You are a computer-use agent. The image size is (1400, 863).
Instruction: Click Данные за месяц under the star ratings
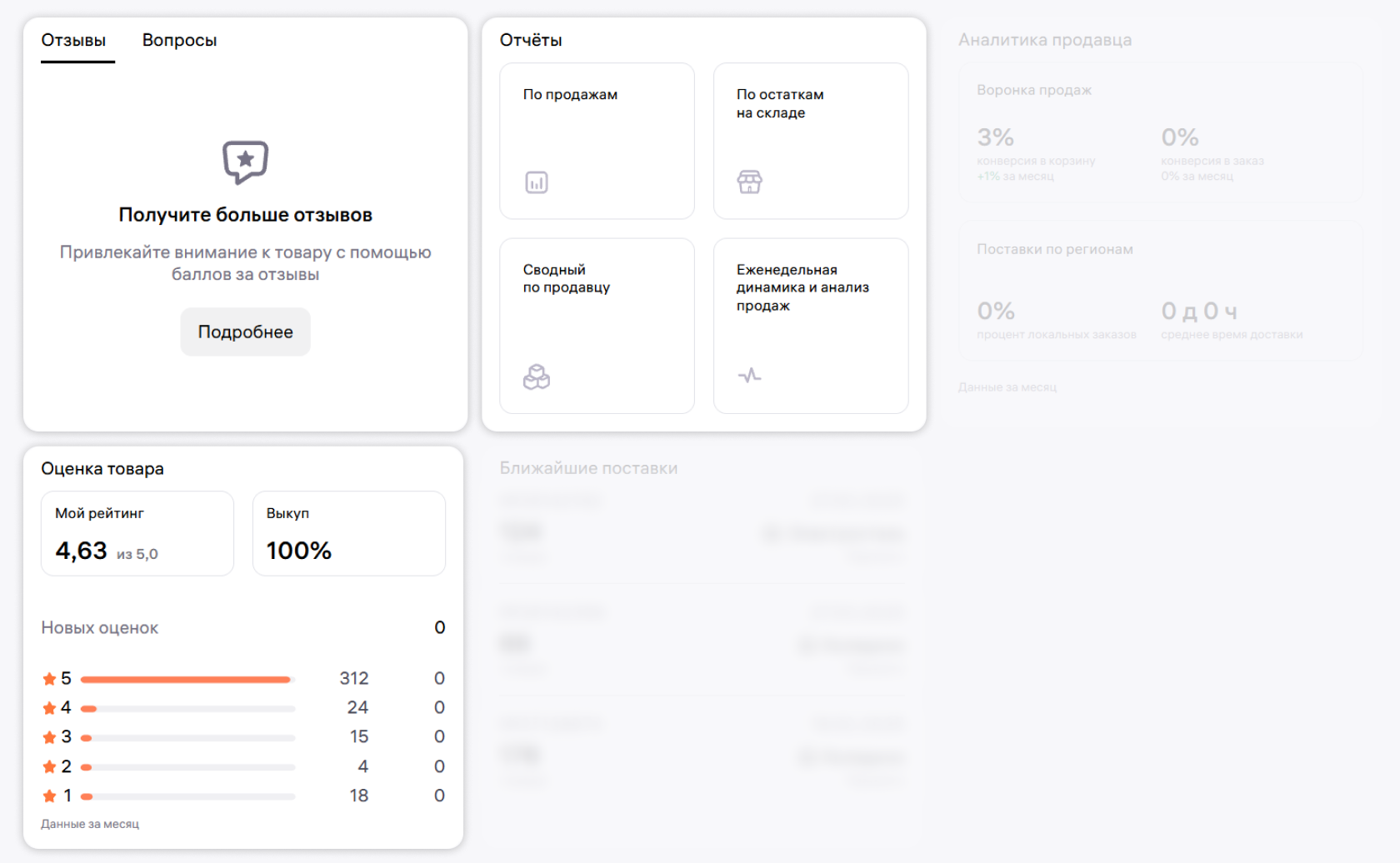click(90, 824)
